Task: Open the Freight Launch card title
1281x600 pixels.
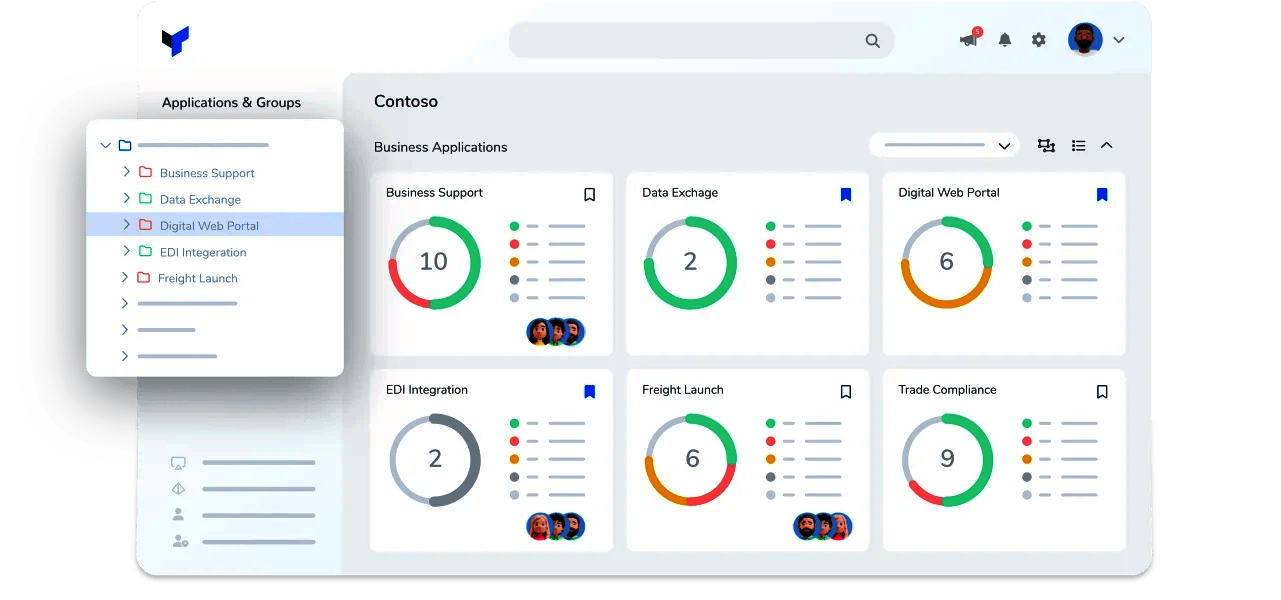Action: click(x=683, y=390)
